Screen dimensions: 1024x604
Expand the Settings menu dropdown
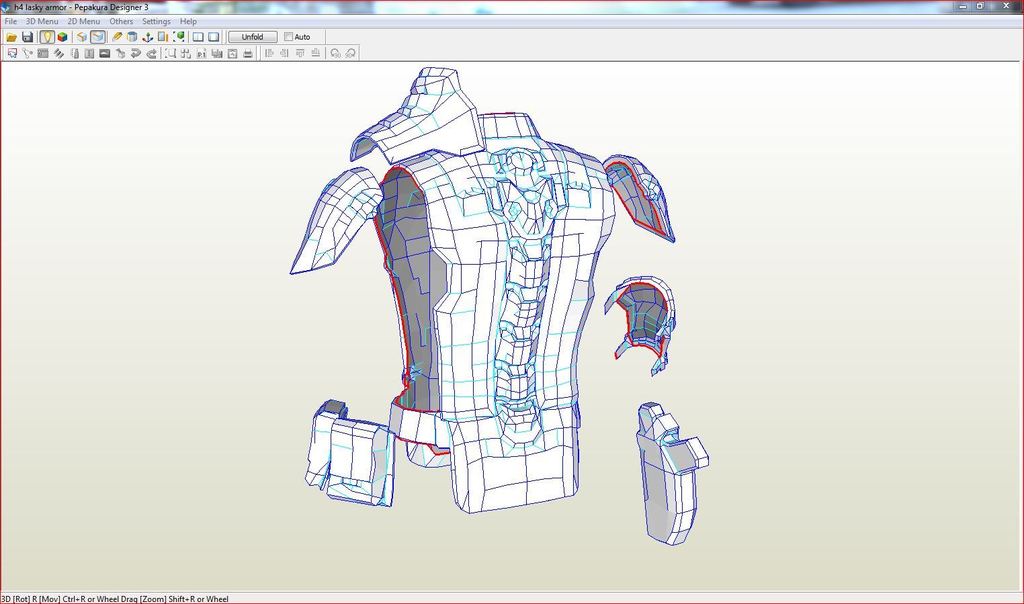(156, 21)
